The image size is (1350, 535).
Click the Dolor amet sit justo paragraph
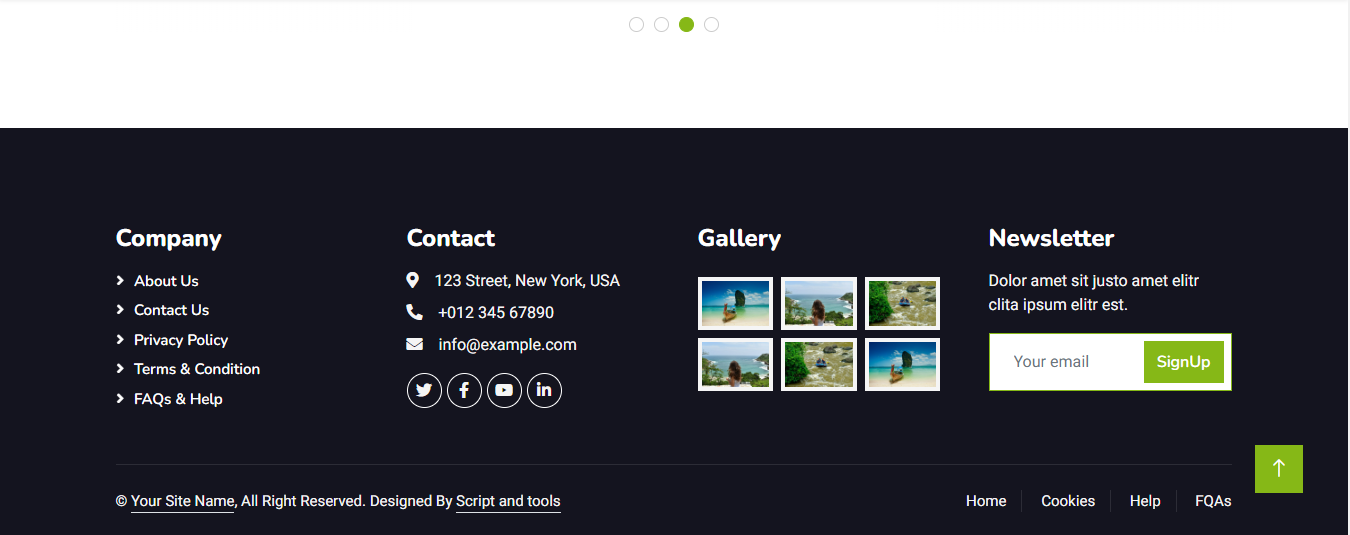click(1094, 293)
